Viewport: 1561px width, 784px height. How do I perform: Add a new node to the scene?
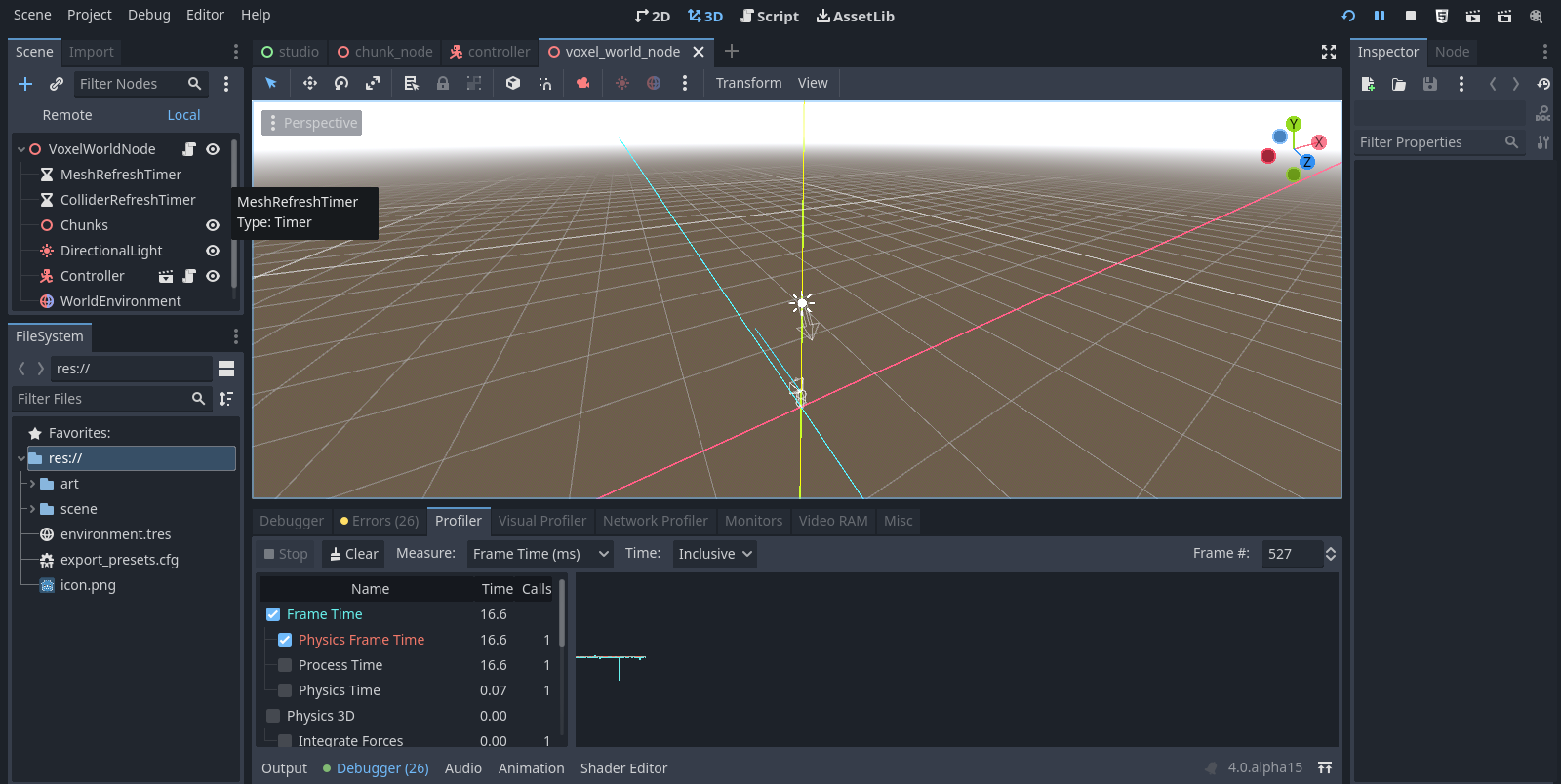click(25, 84)
